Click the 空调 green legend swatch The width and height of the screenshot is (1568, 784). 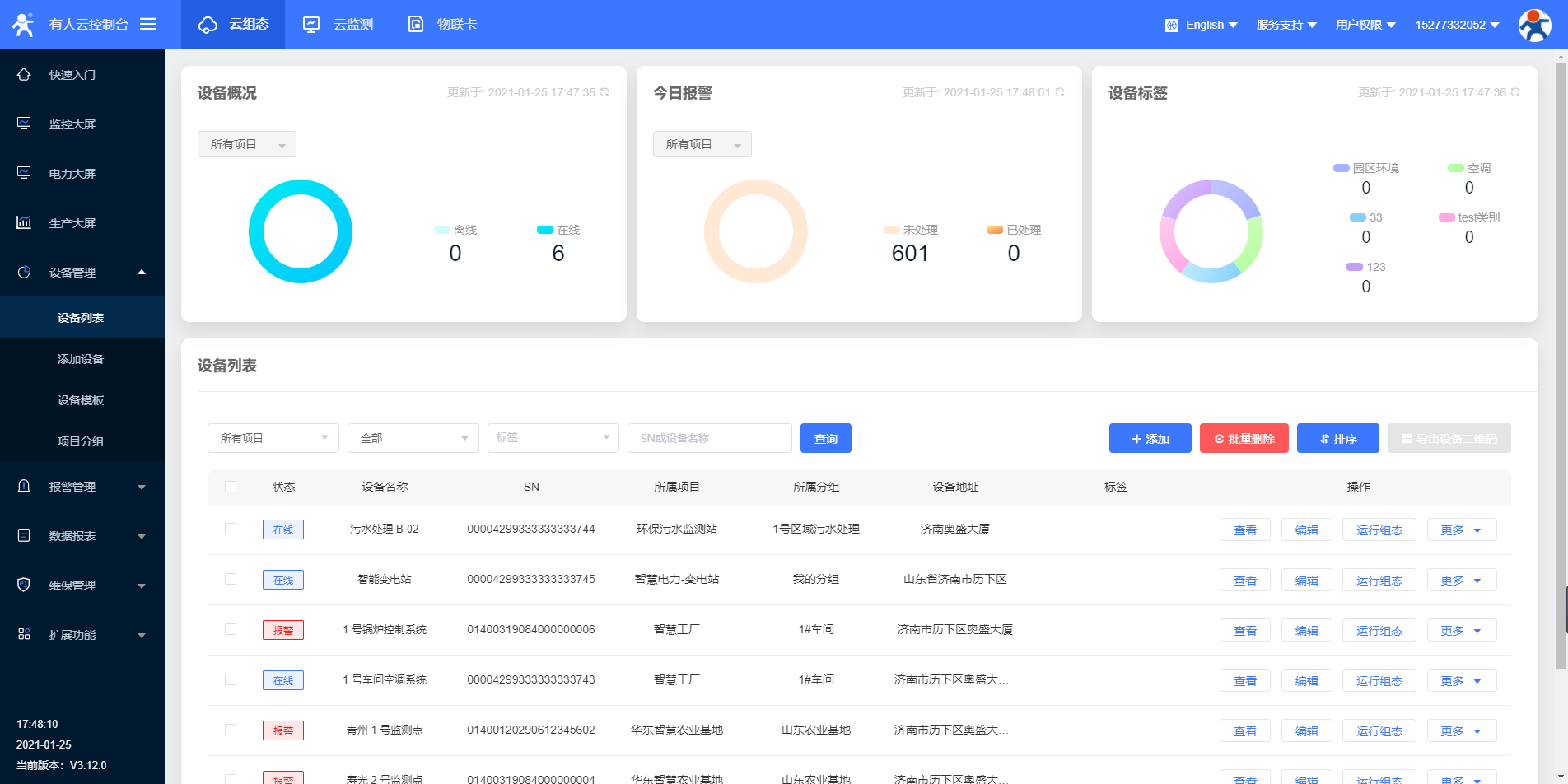(x=1456, y=168)
